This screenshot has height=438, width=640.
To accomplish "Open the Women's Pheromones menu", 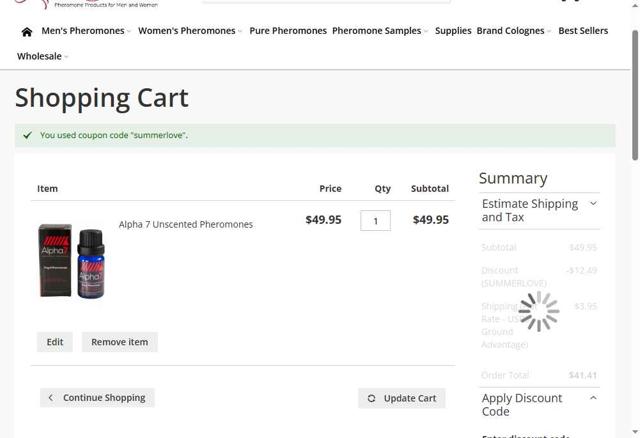I will pyautogui.click(x=190, y=31).
